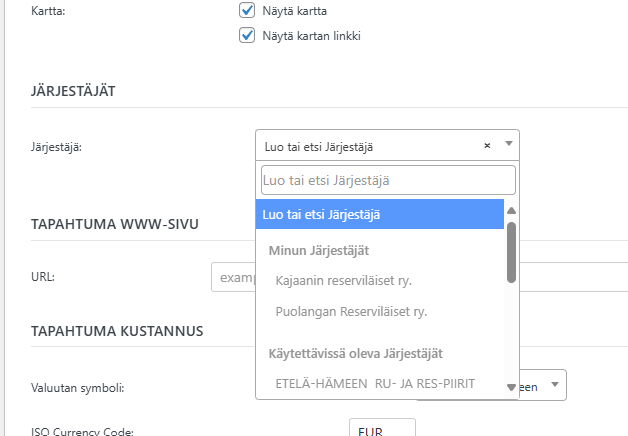This screenshot has height=436, width=628.
Task: Toggle the Näytä kartan linkki checkbox
Action: (247, 36)
